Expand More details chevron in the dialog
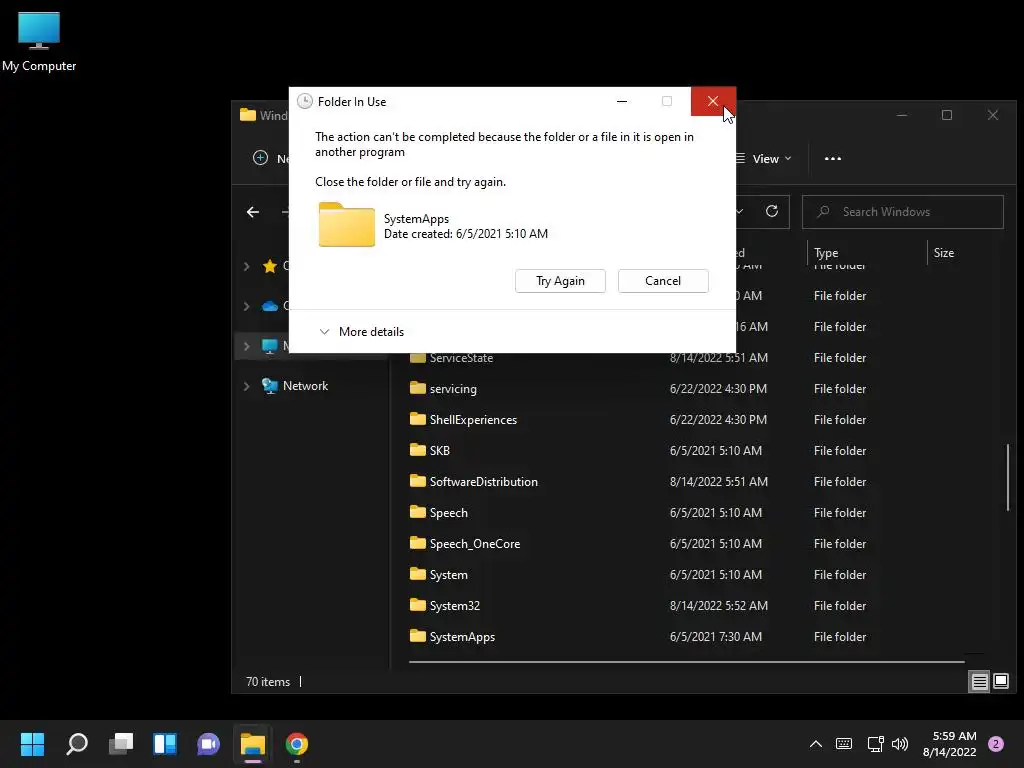This screenshot has width=1024, height=768. coord(324,332)
